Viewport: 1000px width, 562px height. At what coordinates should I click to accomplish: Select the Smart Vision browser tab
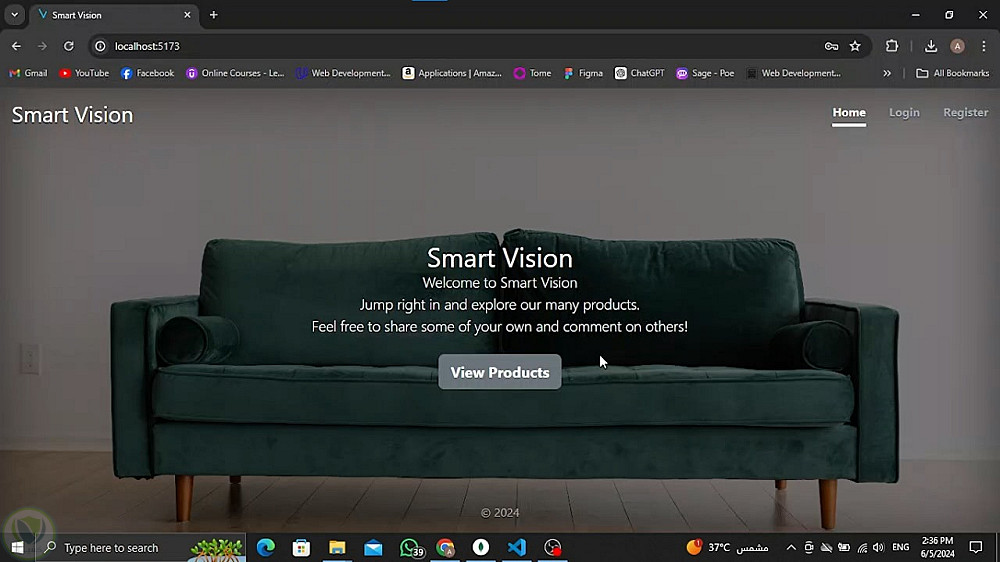pyautogui.click(x=114, y=15)
